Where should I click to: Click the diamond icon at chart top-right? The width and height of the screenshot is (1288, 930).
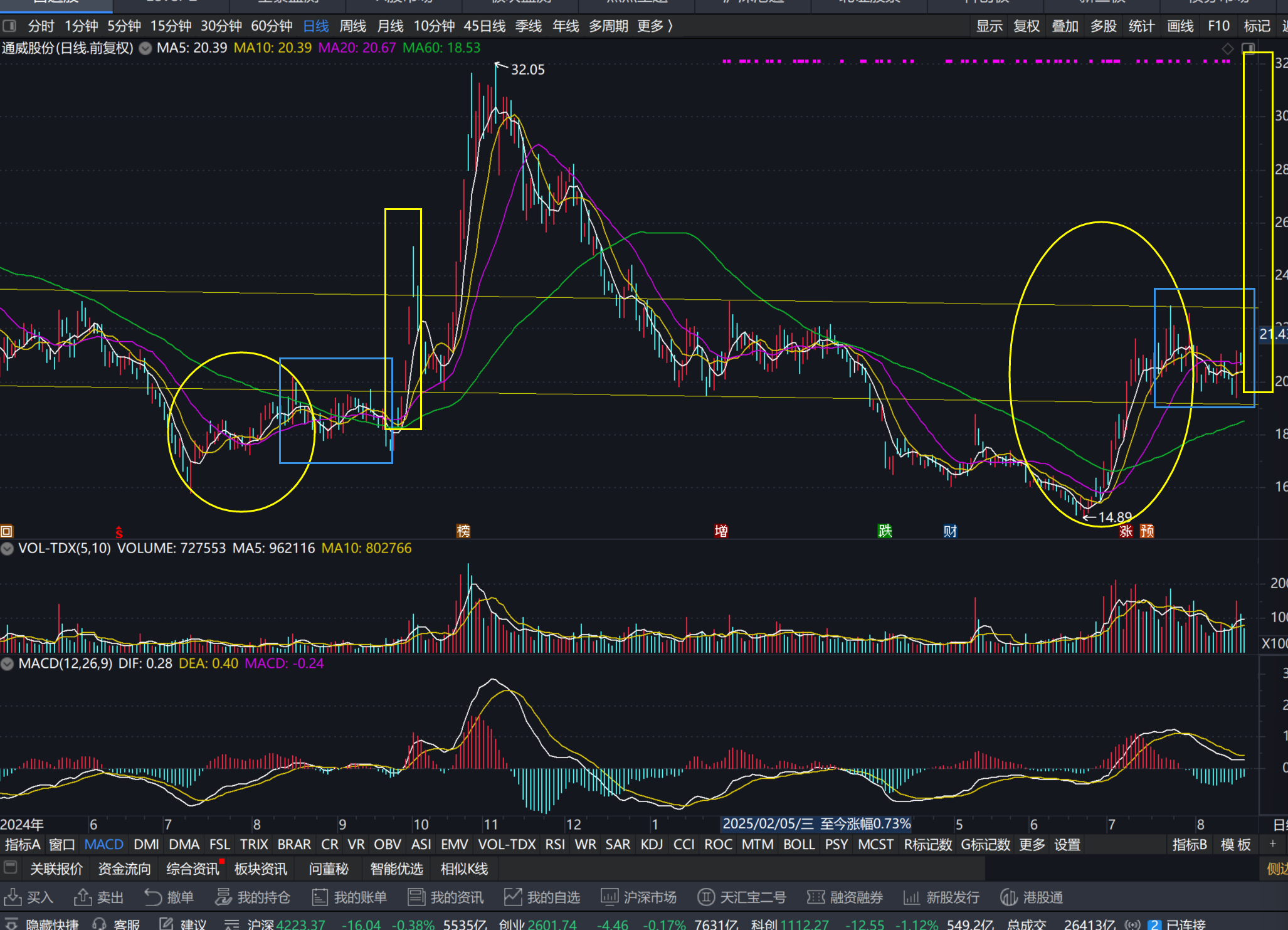click(1228, 48)
